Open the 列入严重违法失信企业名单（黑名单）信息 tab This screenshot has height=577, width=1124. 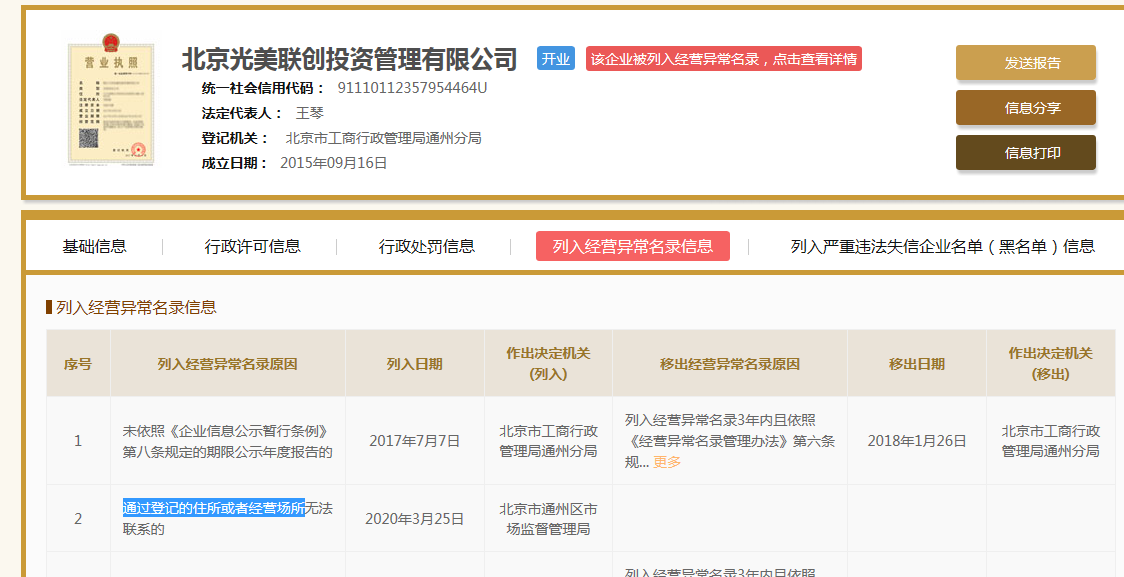point(942,246)
